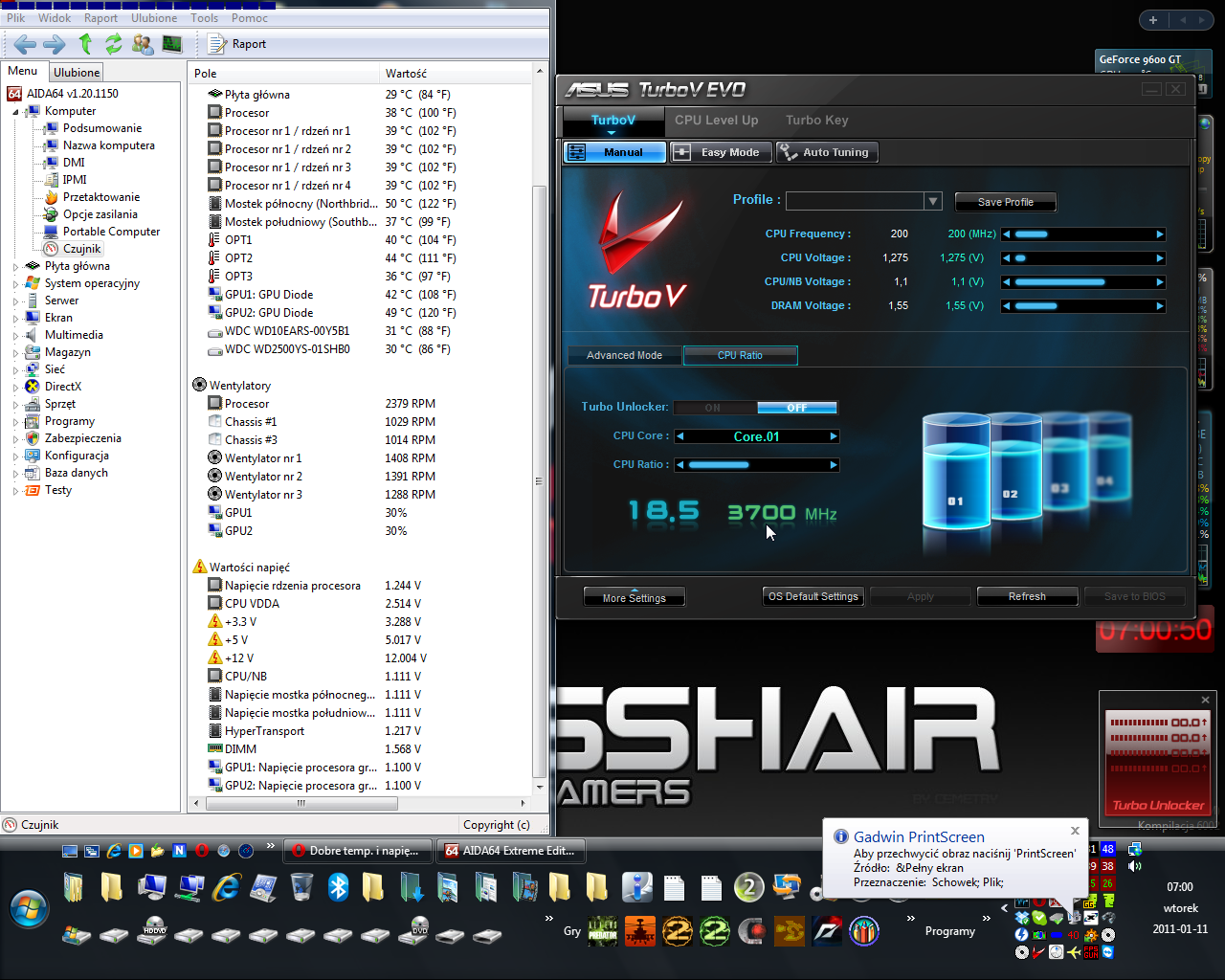Set Turbo Unlocker to OFF
Image resolution: width=1225 pixels, height=980 pixels.
[796, 408]
